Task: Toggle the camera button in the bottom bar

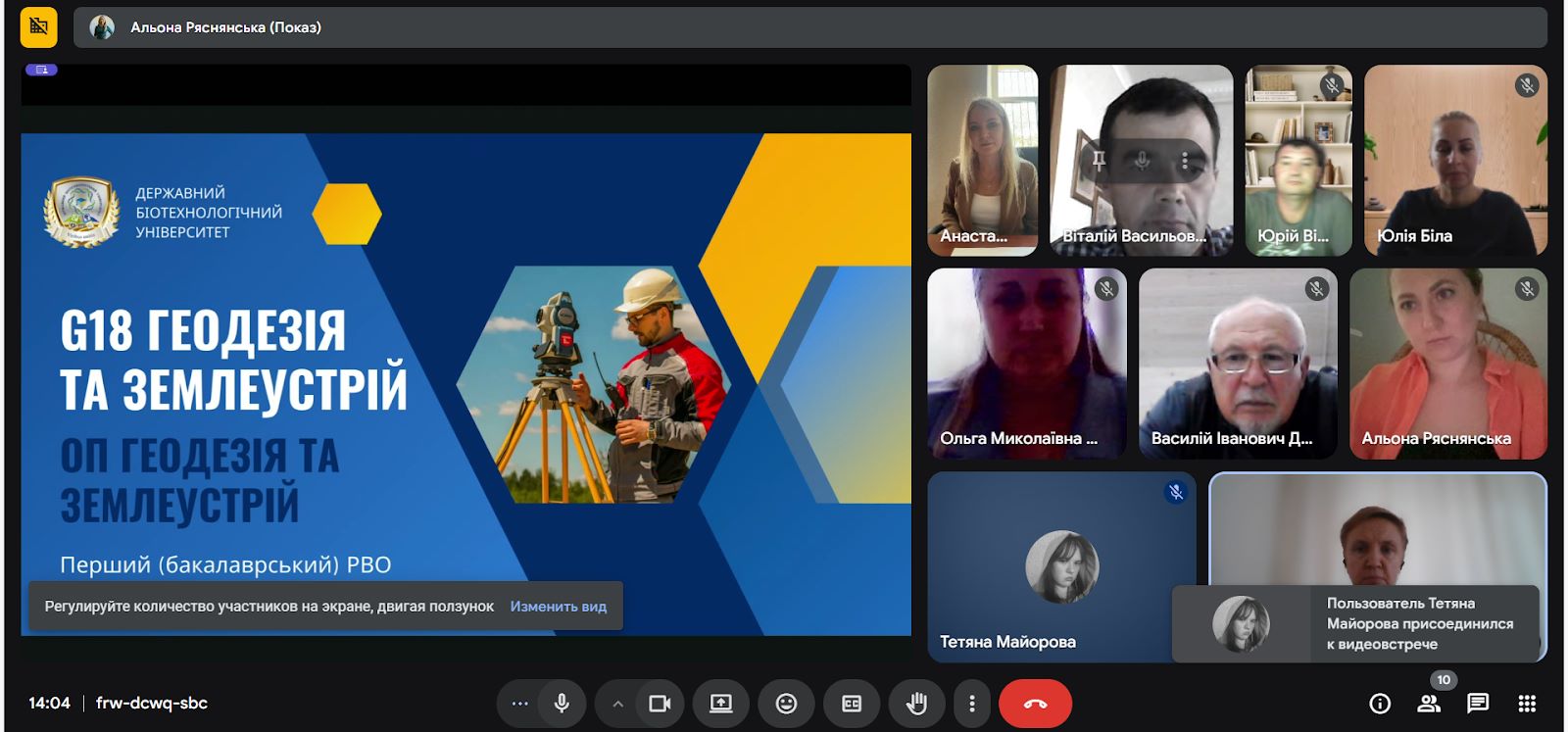Action: (x=660, y=704)
